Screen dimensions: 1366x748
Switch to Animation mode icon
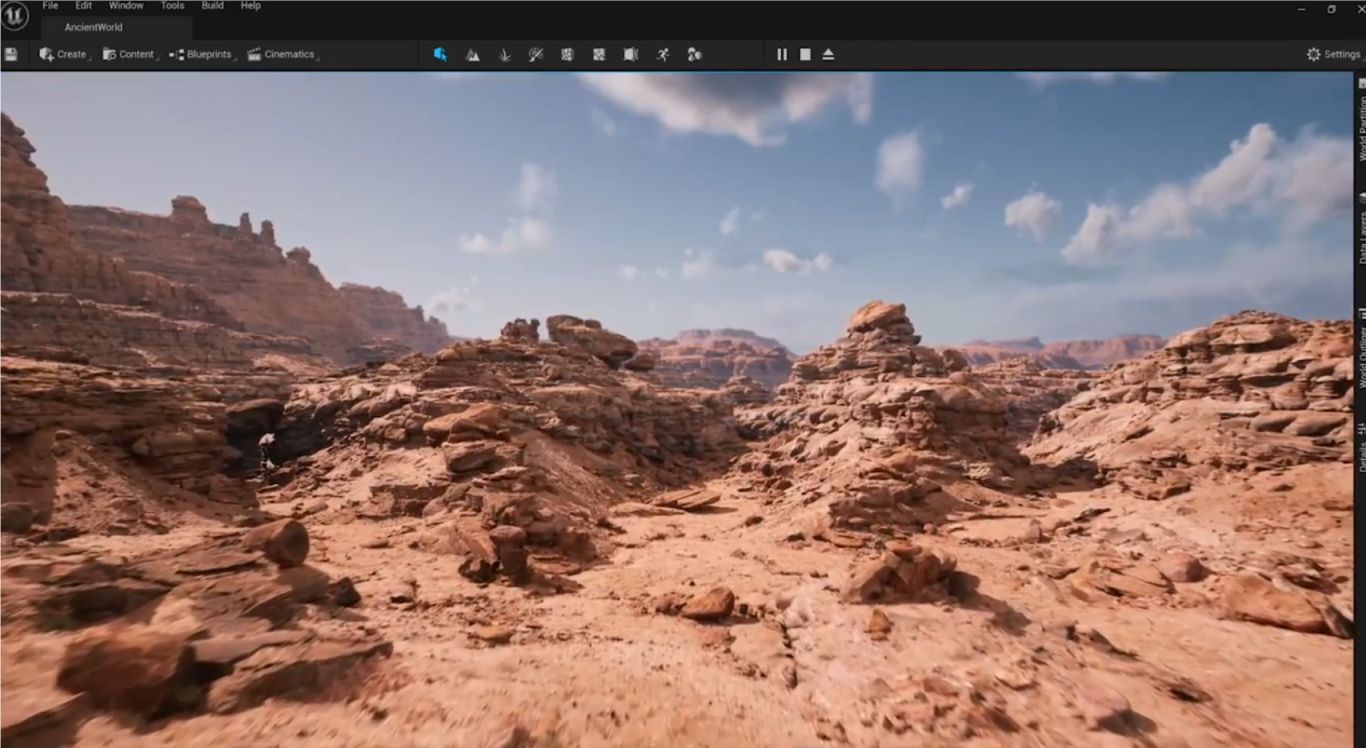(x=663, y=54)
